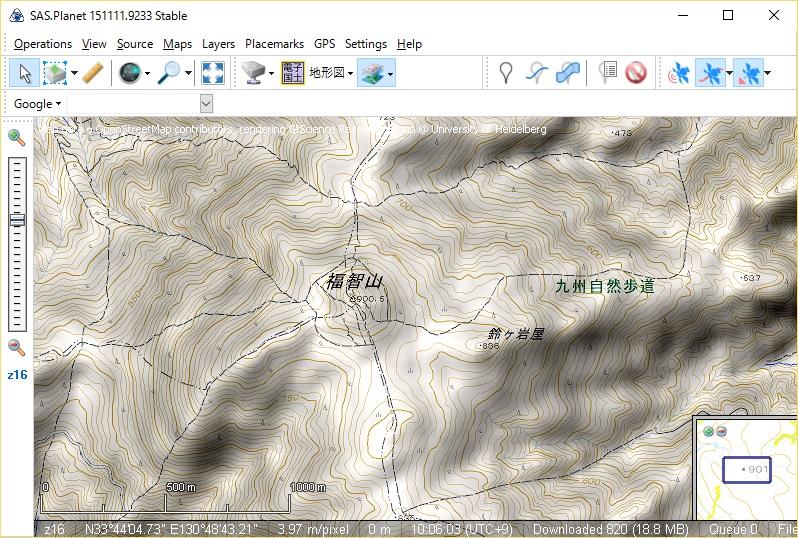Click into the search text field
Viewport: 798px width, 538px height.
[x=133, y=104]
